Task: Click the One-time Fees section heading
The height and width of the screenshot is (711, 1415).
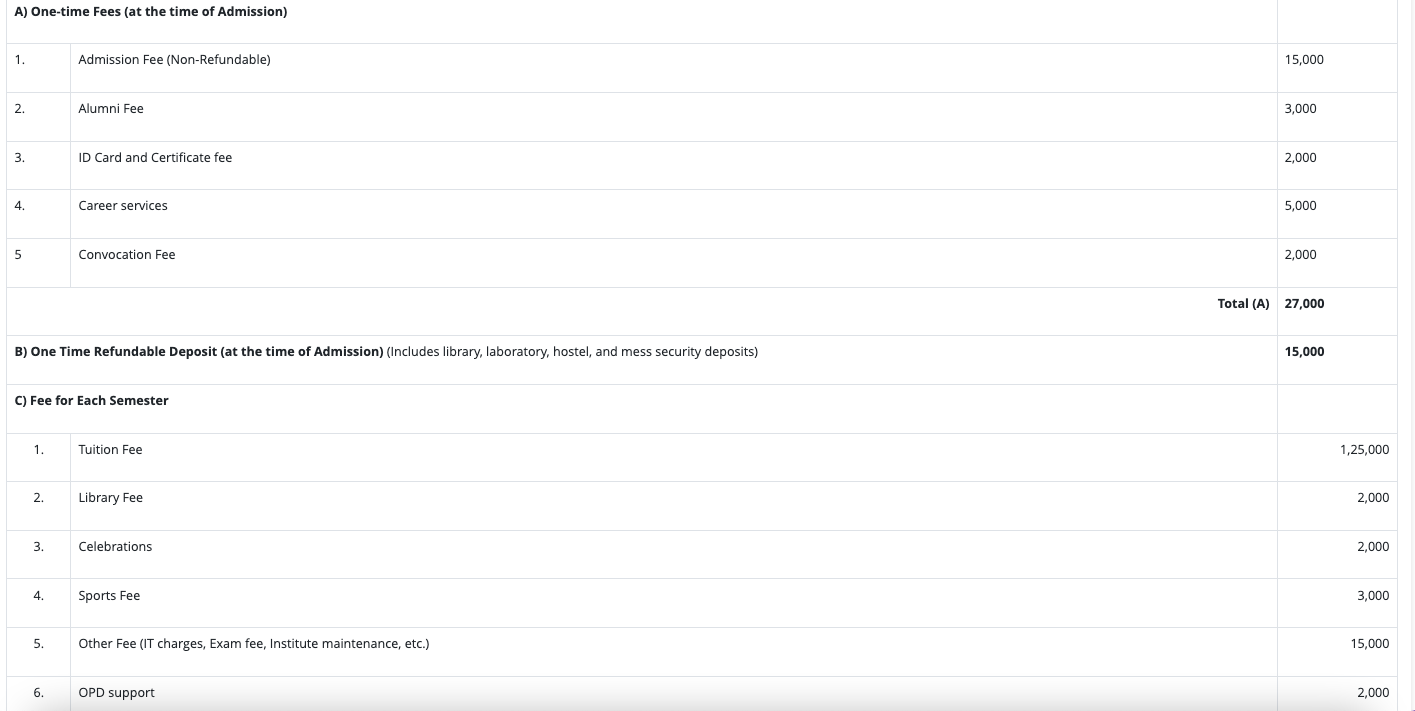Action: pos(151,12)
